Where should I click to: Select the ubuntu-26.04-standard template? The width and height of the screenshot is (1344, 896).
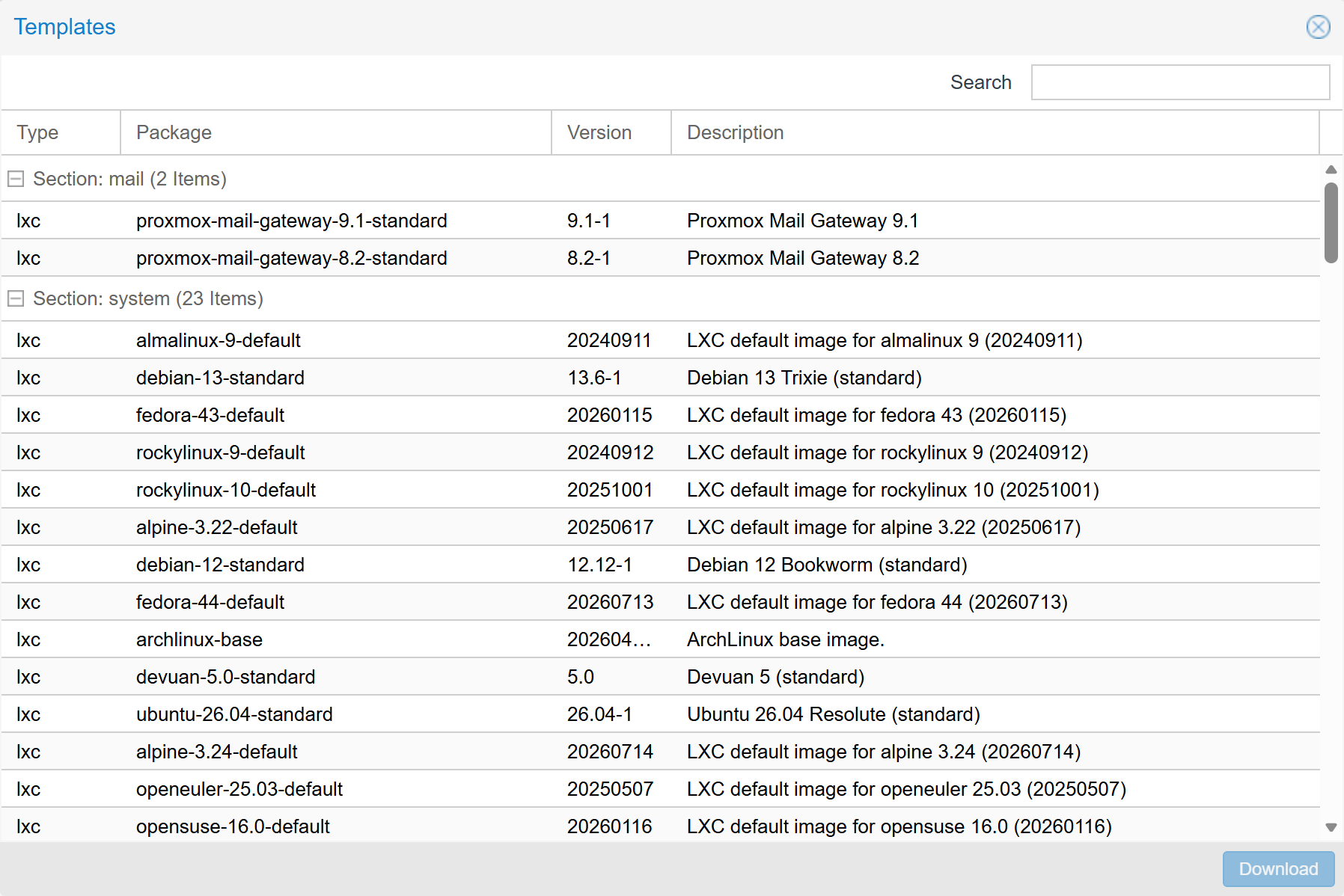660,714
